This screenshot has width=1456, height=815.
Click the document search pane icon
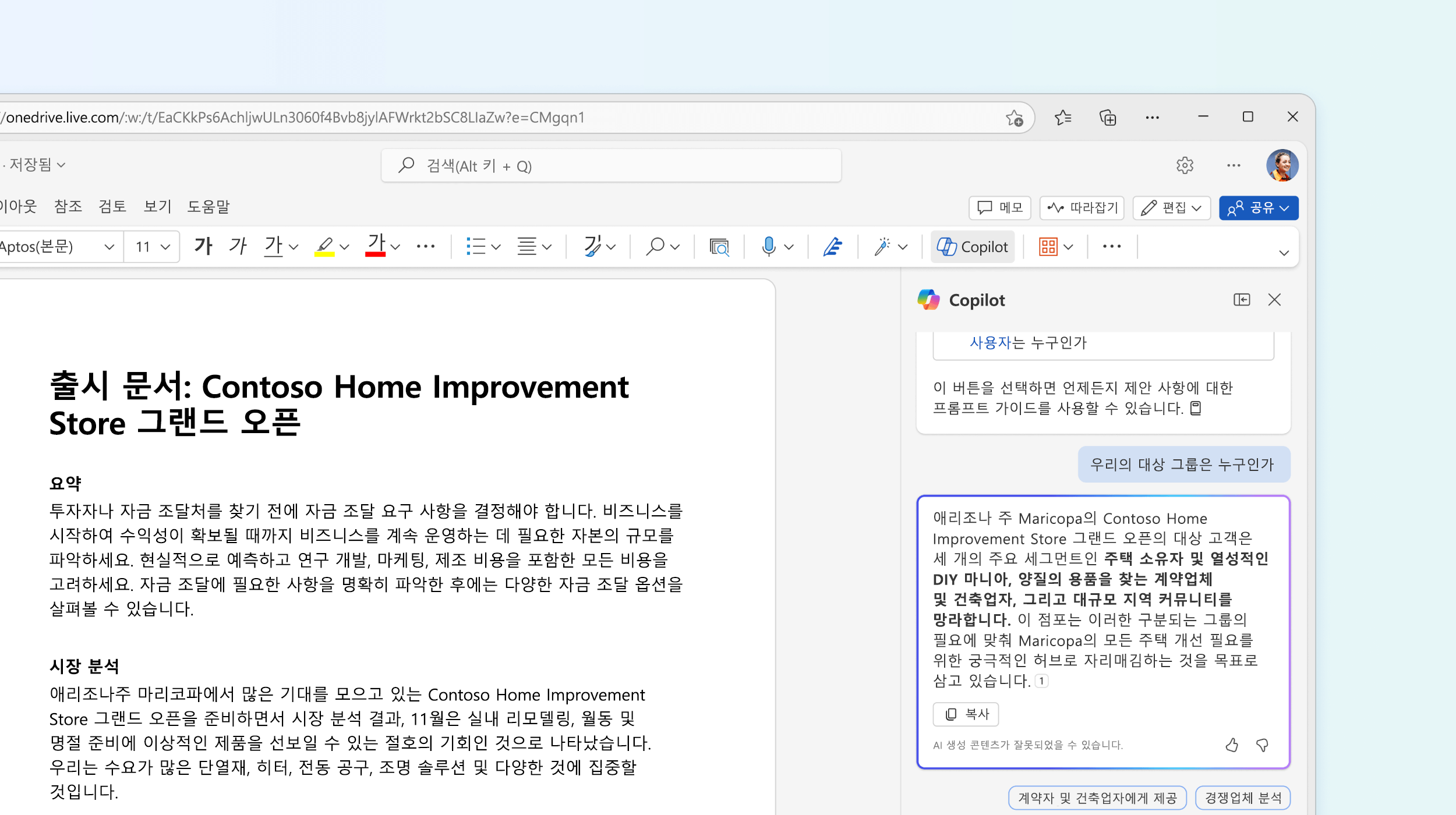(x=719, y=247)
